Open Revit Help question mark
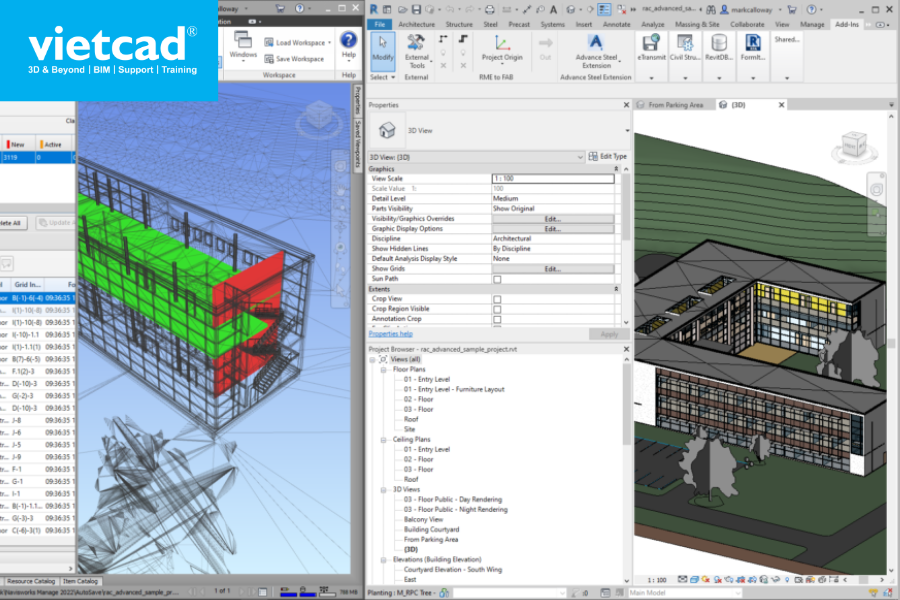This screenshot has height=600, width=900. coord(811,9)
